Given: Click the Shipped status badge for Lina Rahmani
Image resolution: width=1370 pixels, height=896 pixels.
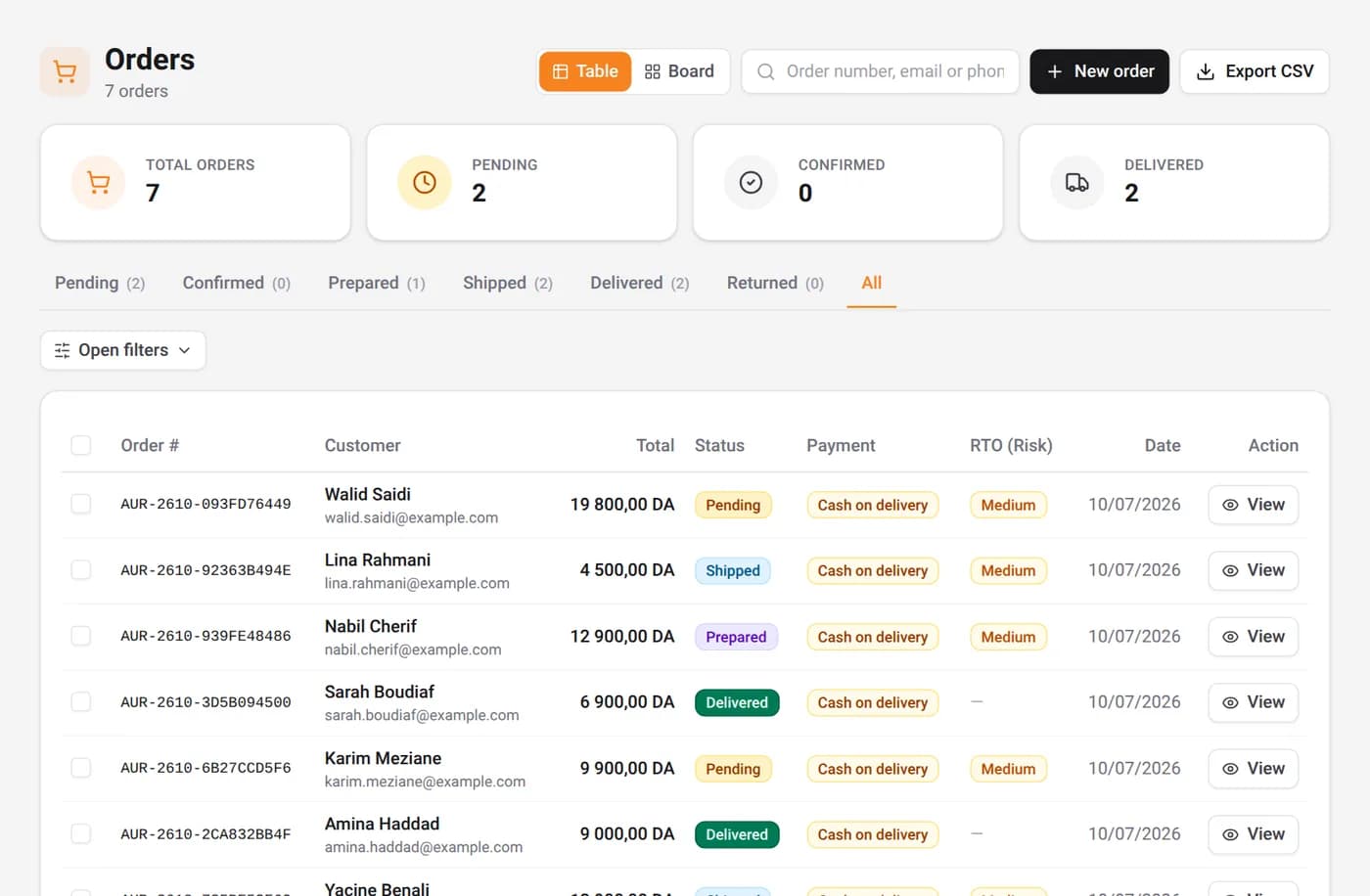Looking at the screenshot, I should (733, 570).
